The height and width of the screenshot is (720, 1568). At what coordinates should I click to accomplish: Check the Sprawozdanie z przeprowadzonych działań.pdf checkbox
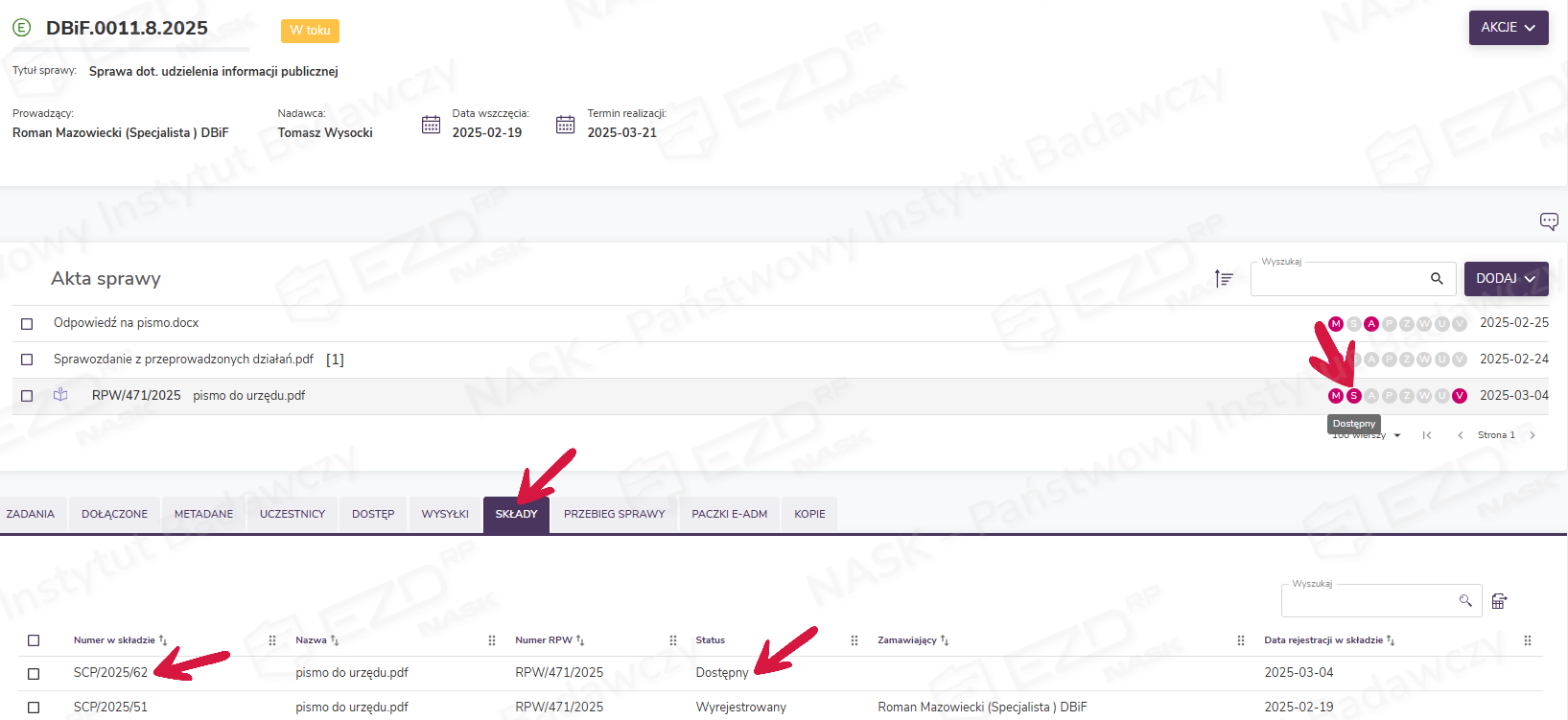pyautogui.click(x=27, y=360)
